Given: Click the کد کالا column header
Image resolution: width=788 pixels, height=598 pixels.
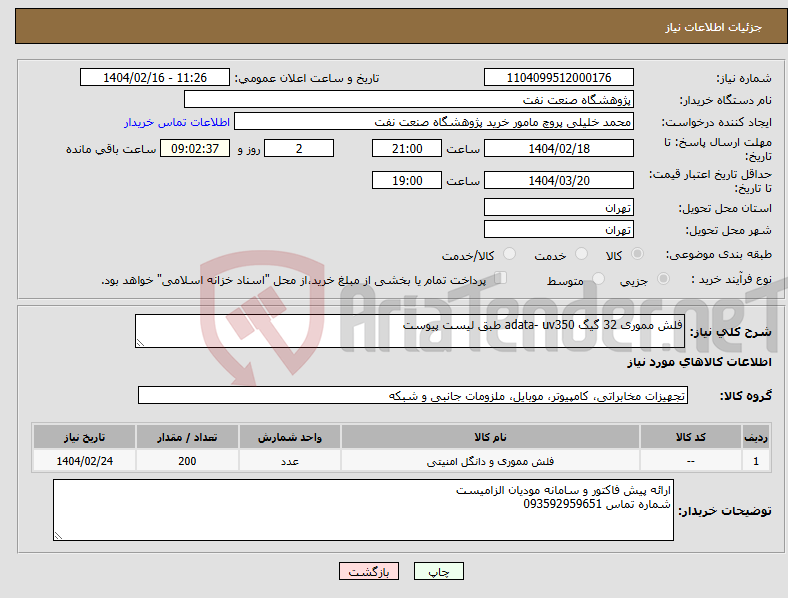Looking at the screenshot, I should click(691, 437).
